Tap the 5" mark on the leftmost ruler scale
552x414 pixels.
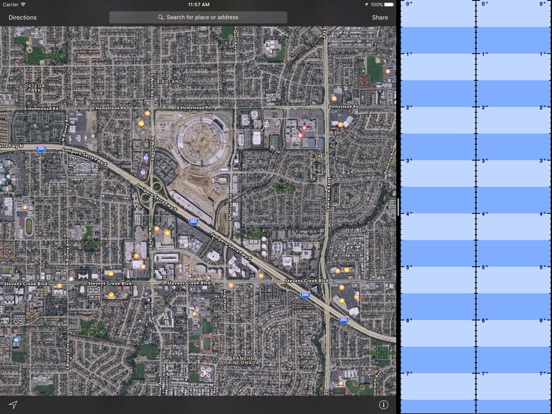pos(409,268)
